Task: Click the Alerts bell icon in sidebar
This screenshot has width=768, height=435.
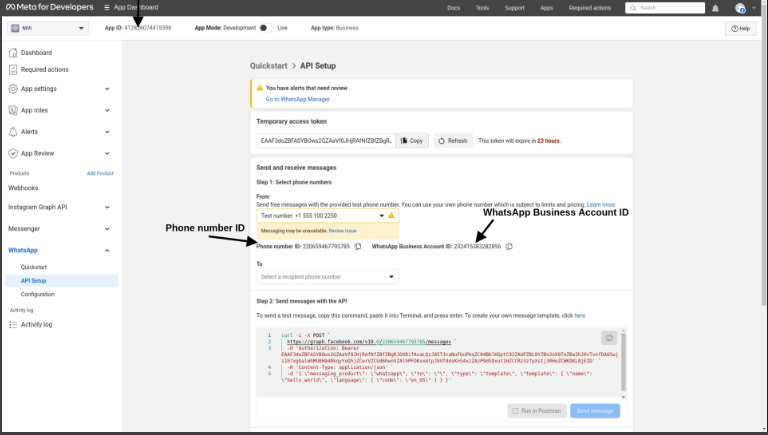Action: [x=13, y=132]
